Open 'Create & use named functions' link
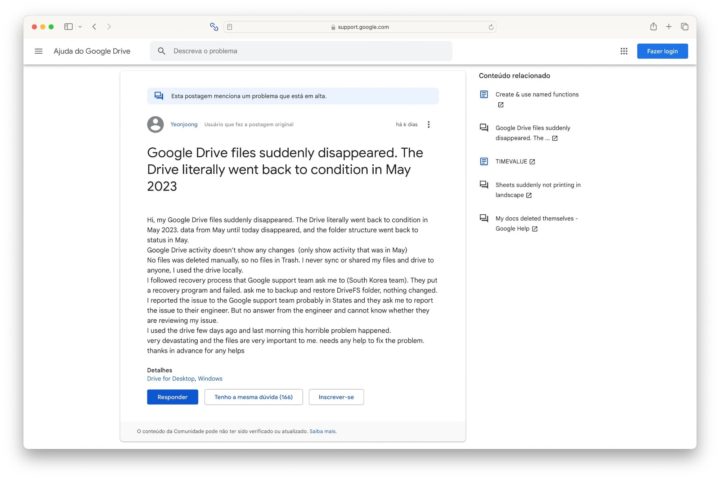 (x=537, y=94)
